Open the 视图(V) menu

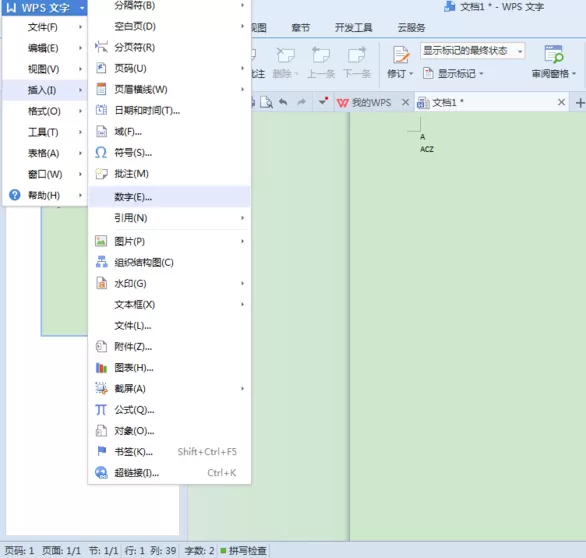point(44,69)
